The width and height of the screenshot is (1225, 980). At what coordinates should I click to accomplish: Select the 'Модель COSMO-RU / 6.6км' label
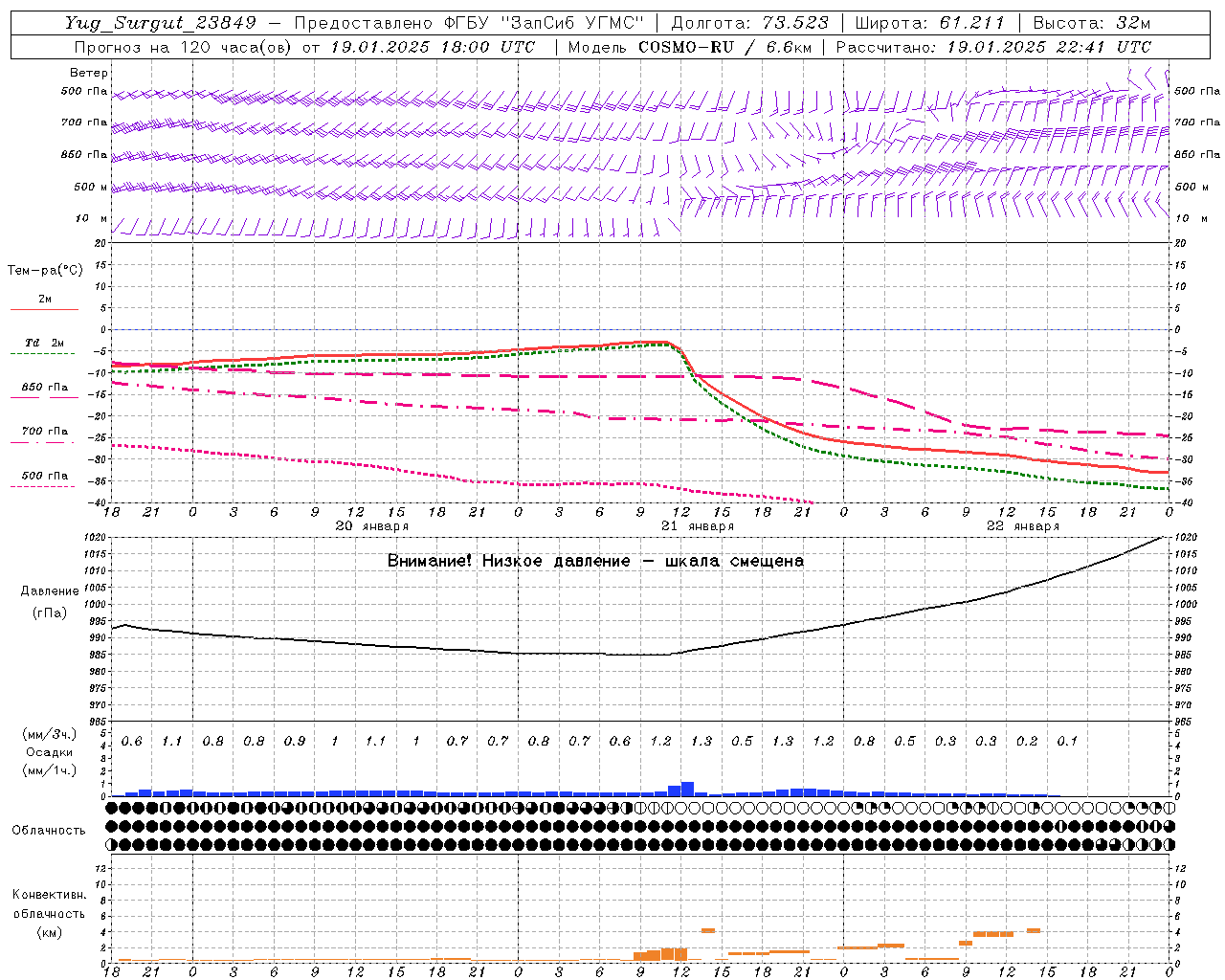coord(690,47)
